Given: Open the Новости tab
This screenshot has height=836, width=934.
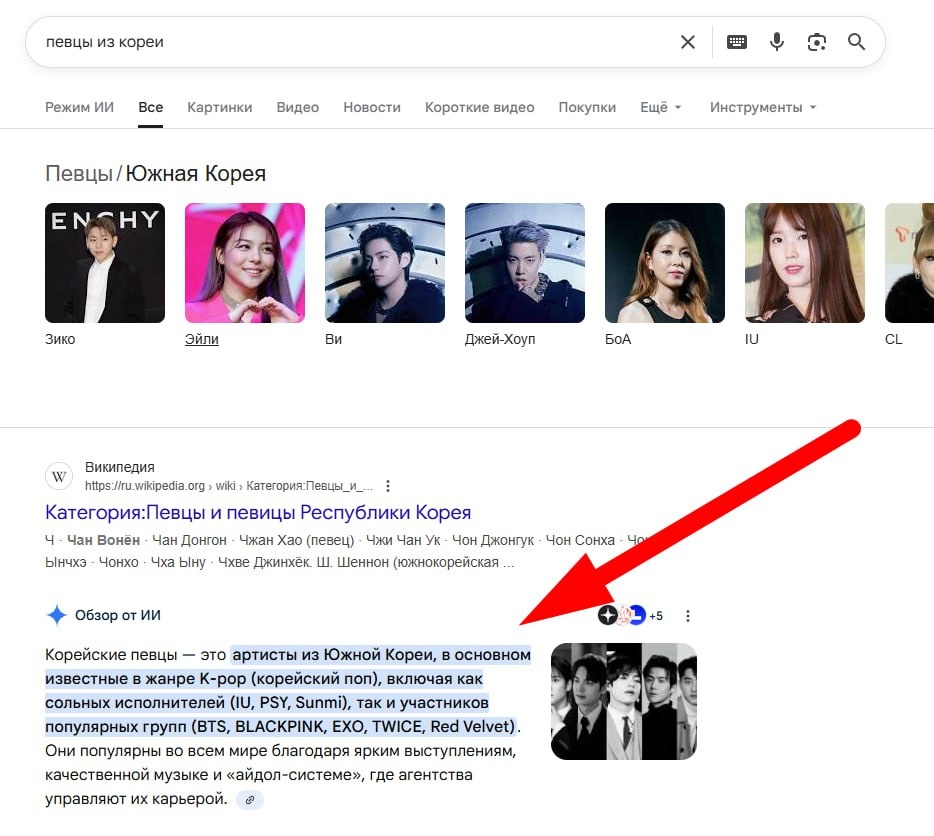Looking at the screenshot, I should pos(372,107).
